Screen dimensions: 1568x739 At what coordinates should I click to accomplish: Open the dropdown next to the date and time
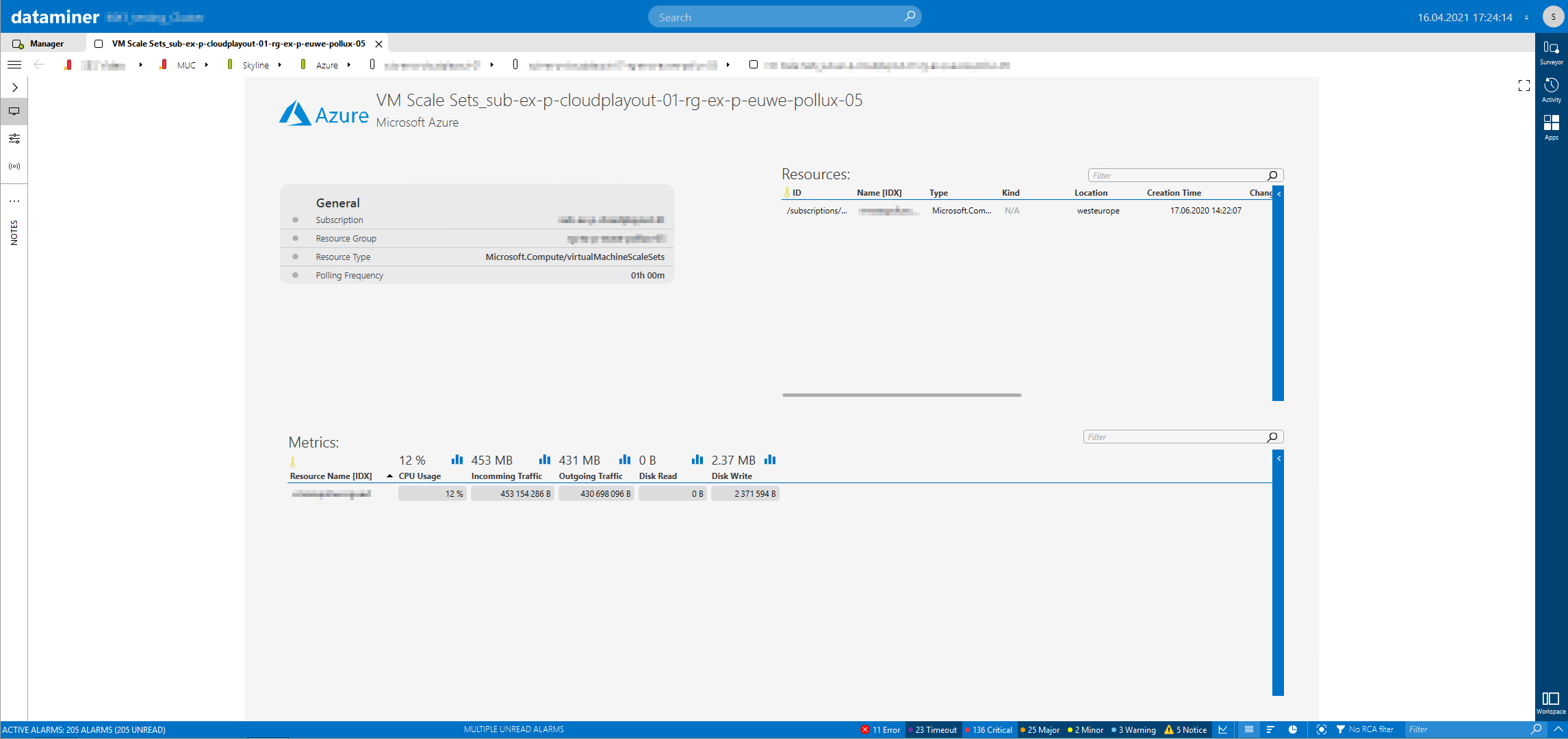coord(1526,18)
